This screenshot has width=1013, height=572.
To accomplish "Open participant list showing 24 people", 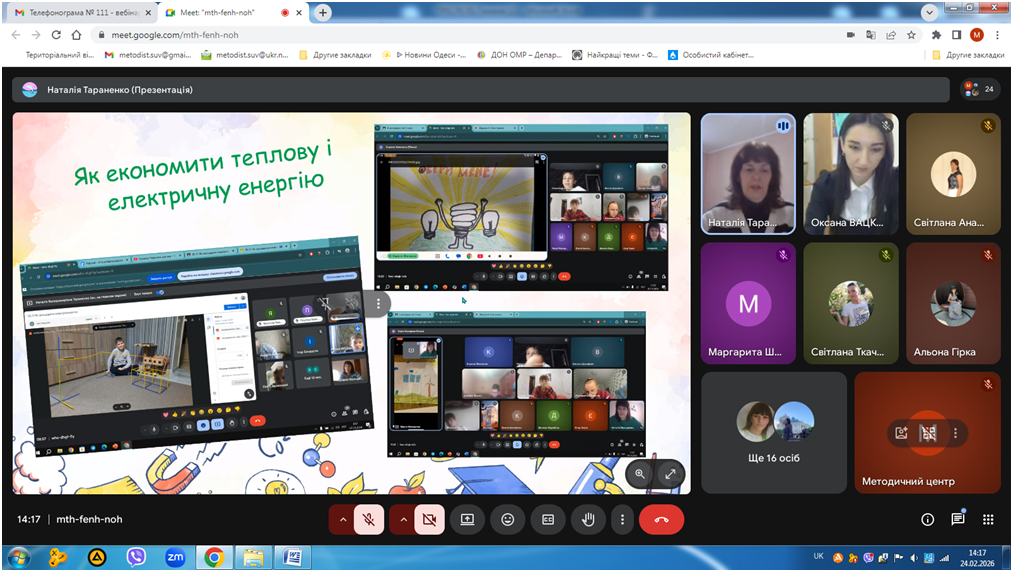I will tap(979, 89).
